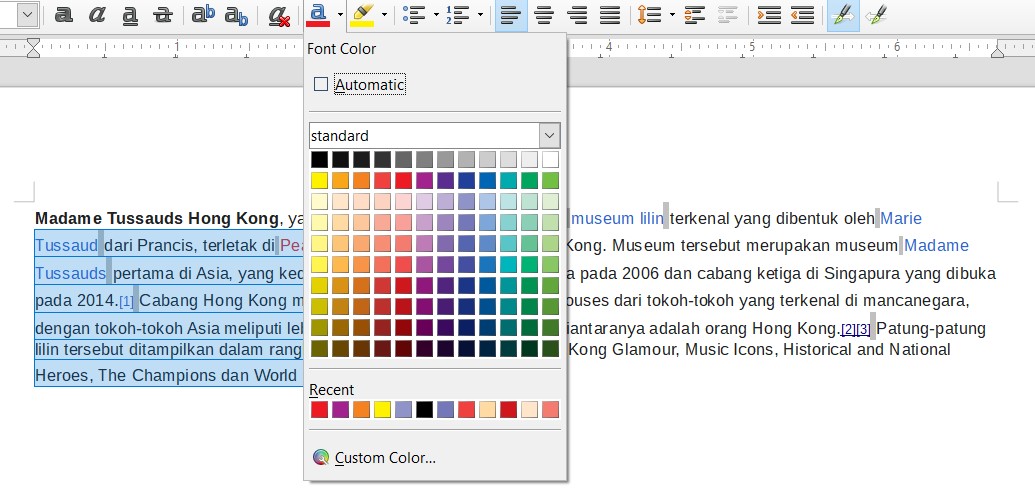Open the Custom Color dialog

385,458
